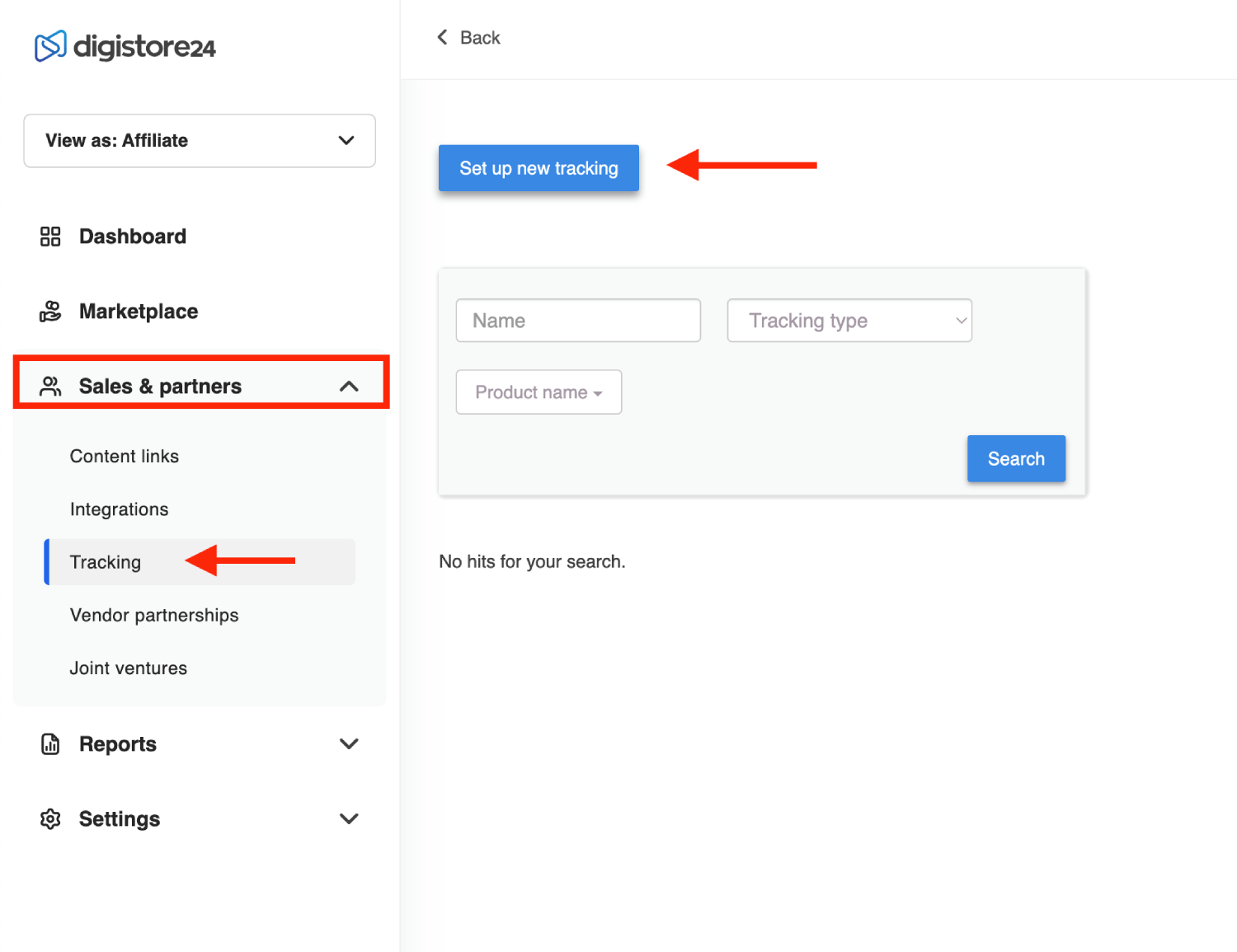
Task: Click the Back link text
Action: tap(480, 38)
